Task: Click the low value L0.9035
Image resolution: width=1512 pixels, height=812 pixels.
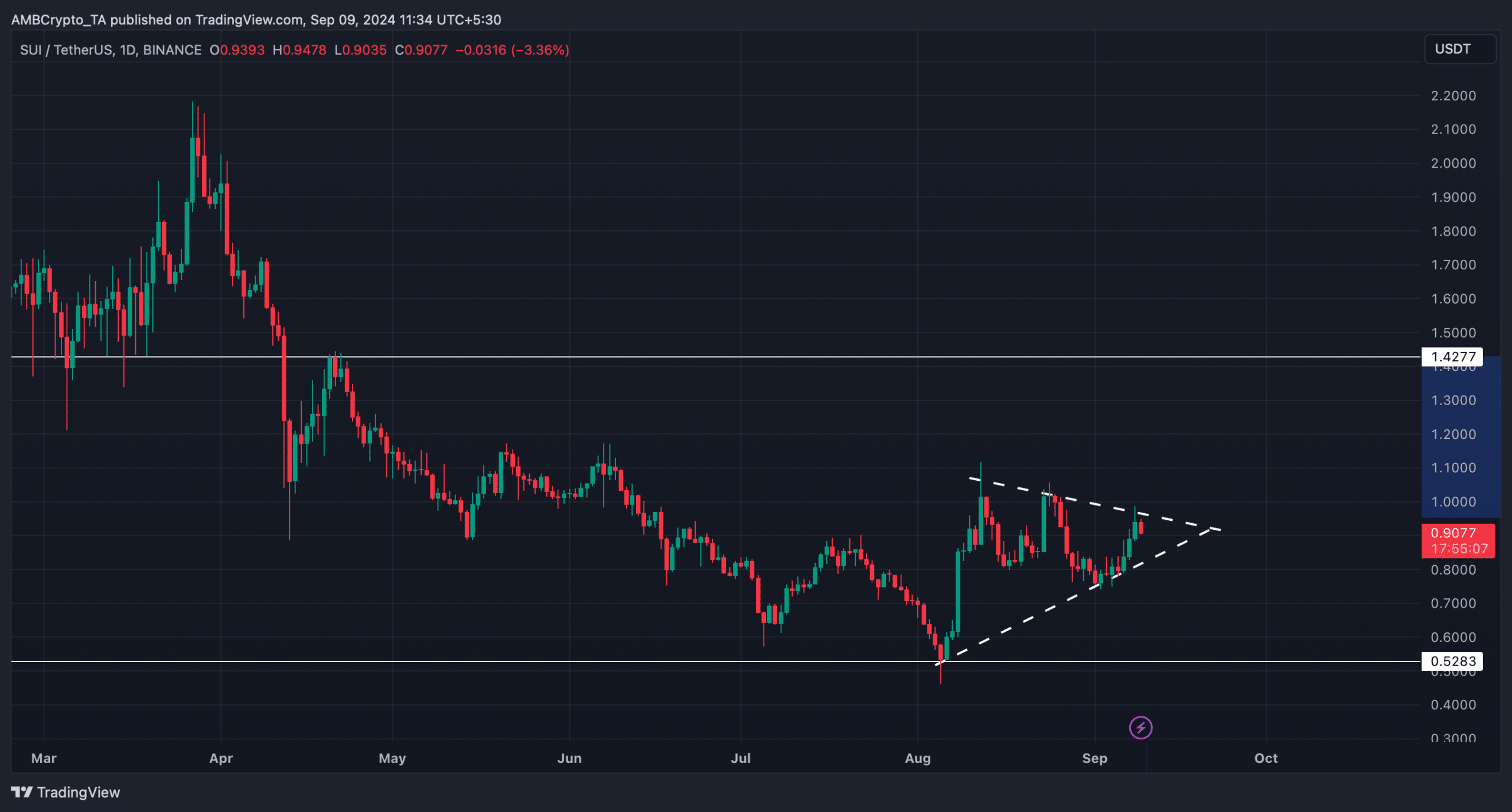Action: [x=360, y=50]
